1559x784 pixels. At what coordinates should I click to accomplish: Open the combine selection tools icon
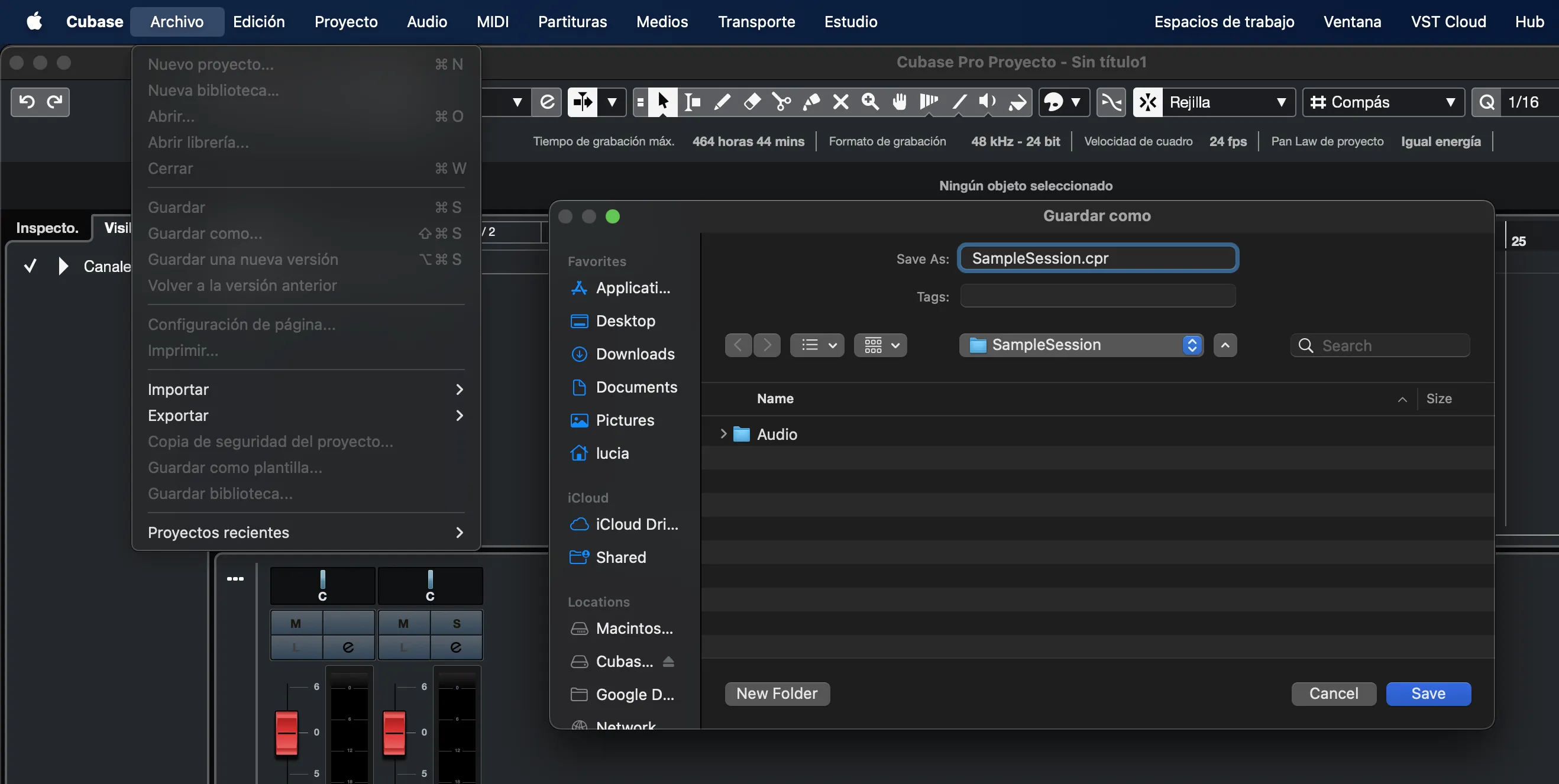click(641, 102)
